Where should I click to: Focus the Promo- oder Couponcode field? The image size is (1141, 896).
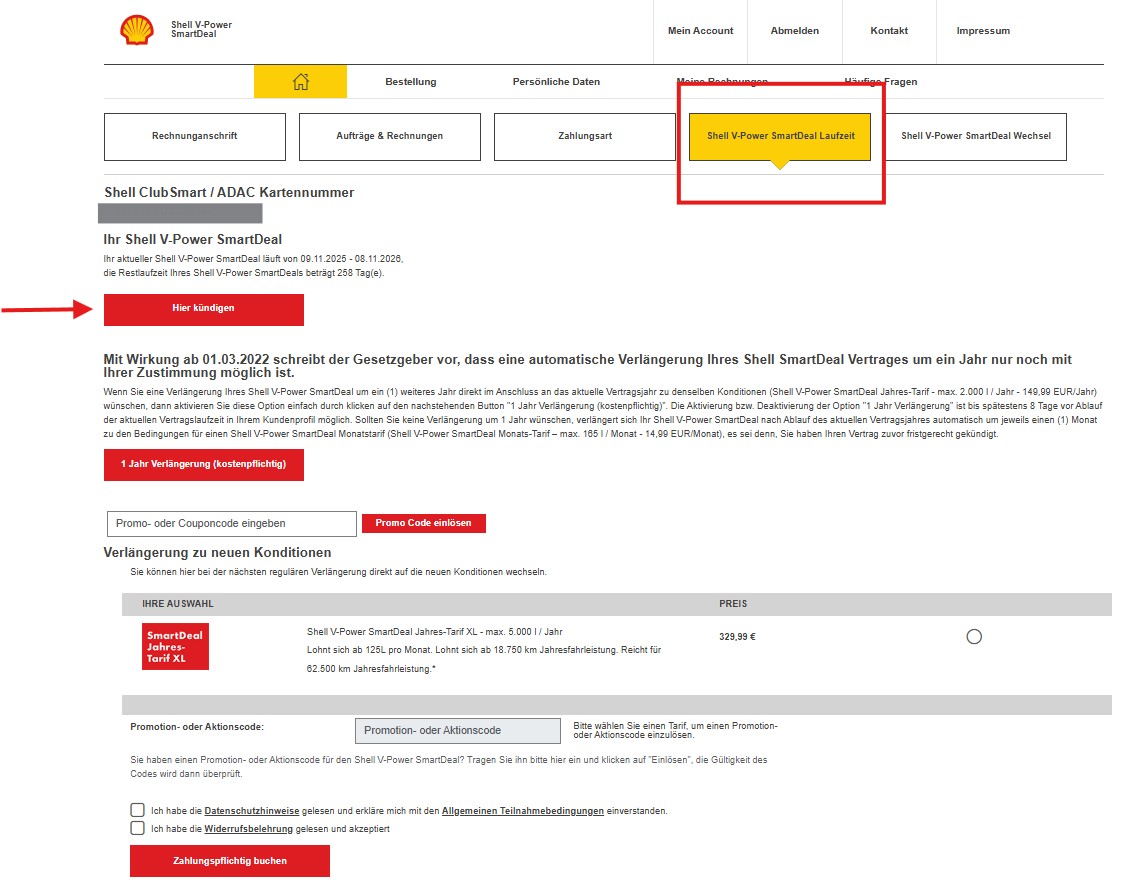pos(231,523)
